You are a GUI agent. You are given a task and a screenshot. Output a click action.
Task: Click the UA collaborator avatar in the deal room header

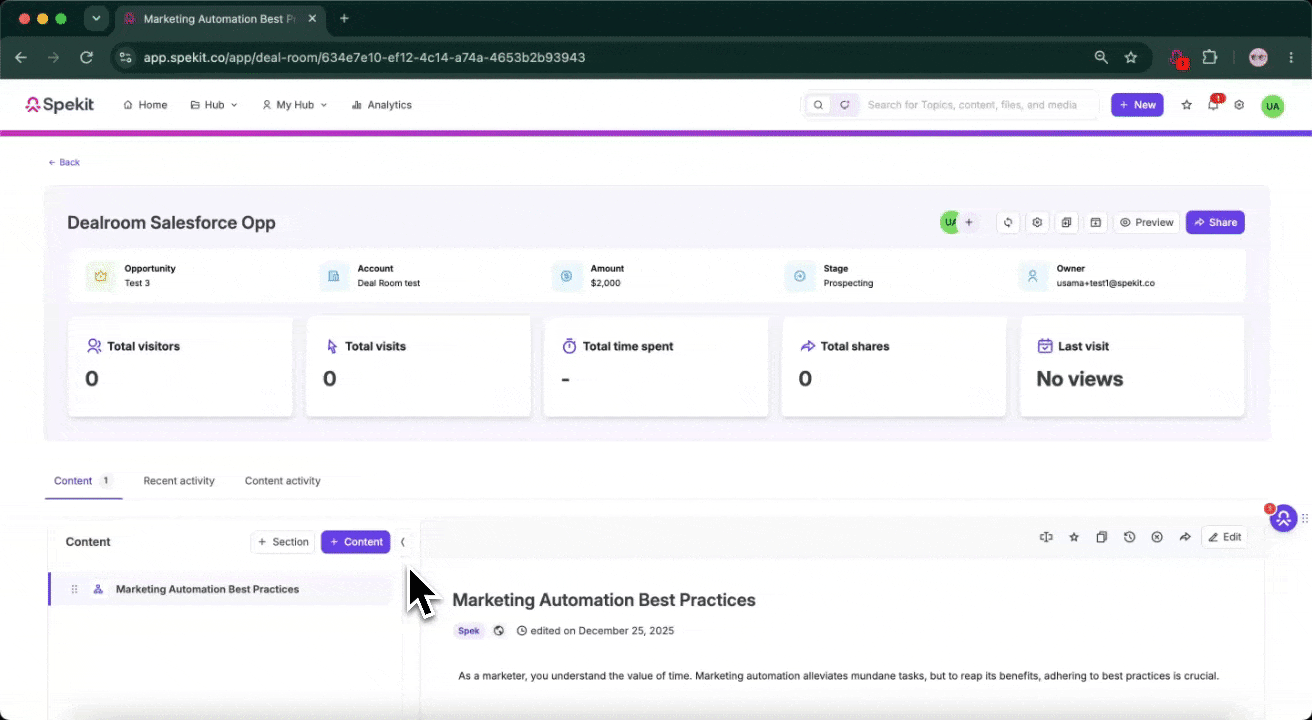pos(949,222)
